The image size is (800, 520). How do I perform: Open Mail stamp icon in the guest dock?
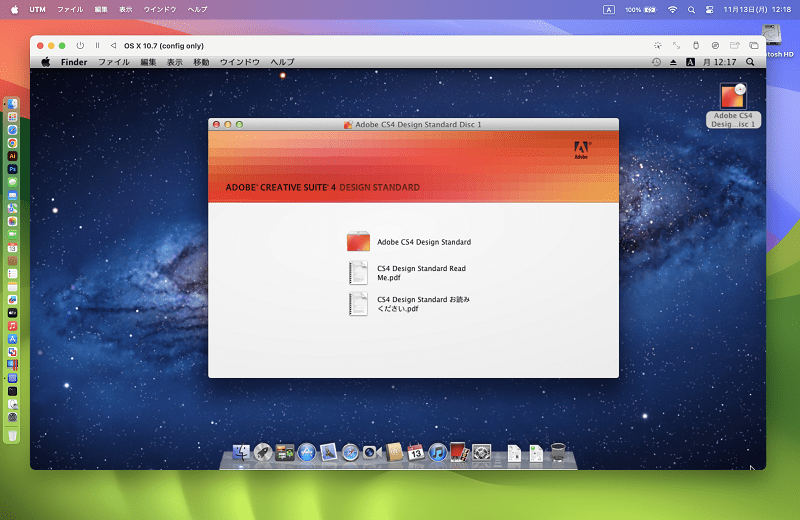coord(329,452)
